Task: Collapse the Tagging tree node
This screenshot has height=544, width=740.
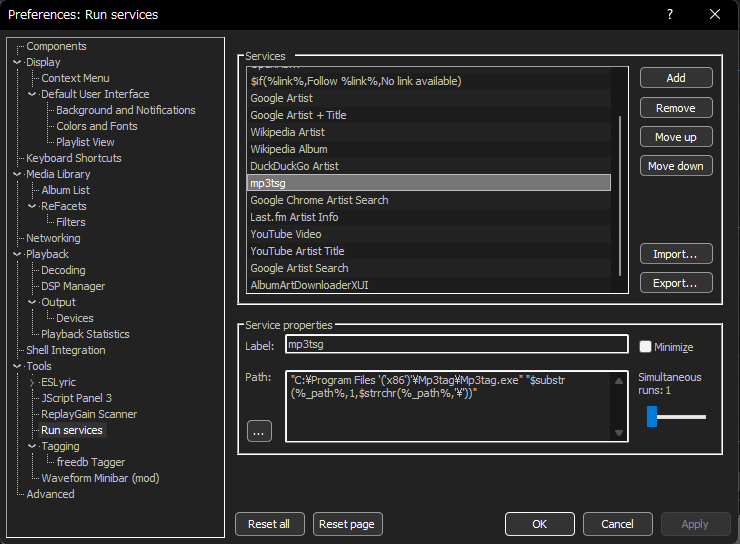Action: [x=32, y=446]
